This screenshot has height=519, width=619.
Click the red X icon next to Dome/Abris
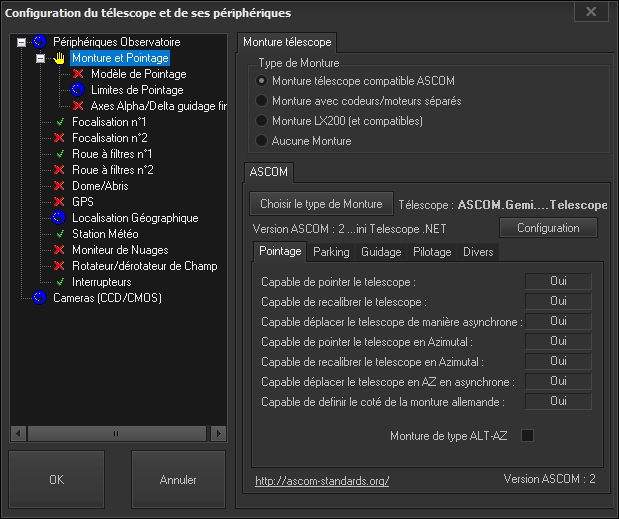[59, 186]
